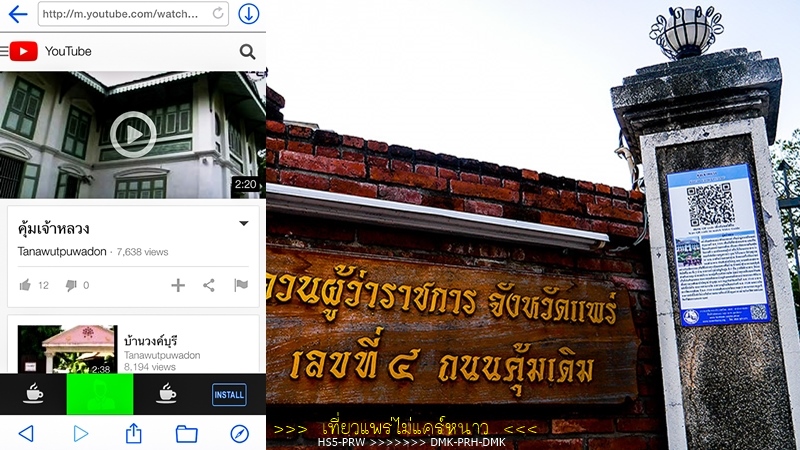Share the video

[209, 285]
